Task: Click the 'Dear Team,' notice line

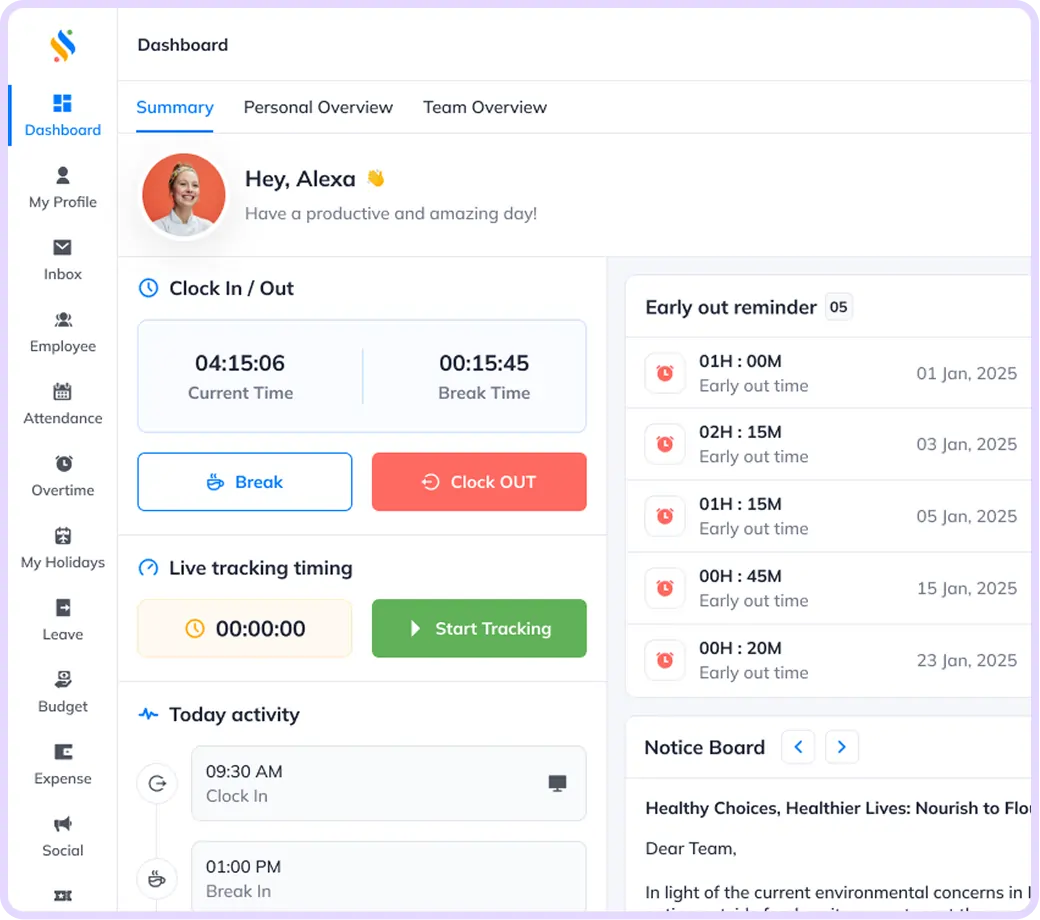Action: coord(691,849)
